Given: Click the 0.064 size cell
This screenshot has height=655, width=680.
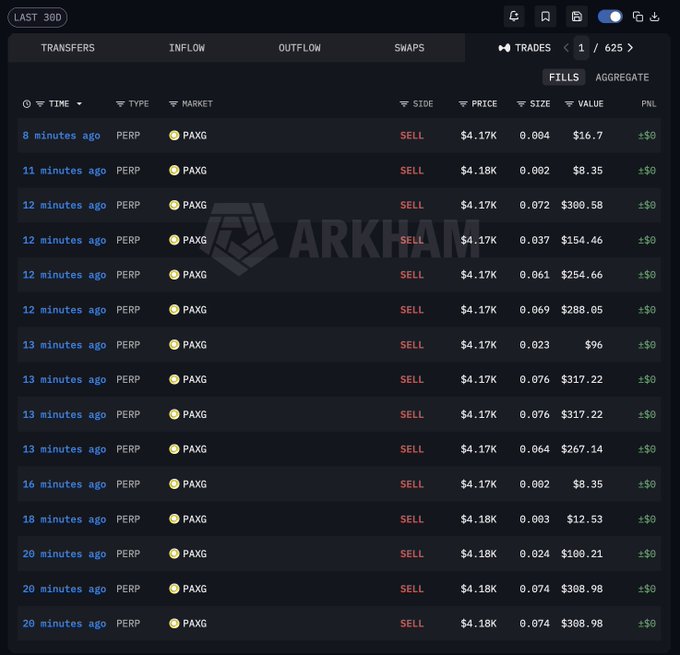Looking at the screenshot, I should coord(534,449).
